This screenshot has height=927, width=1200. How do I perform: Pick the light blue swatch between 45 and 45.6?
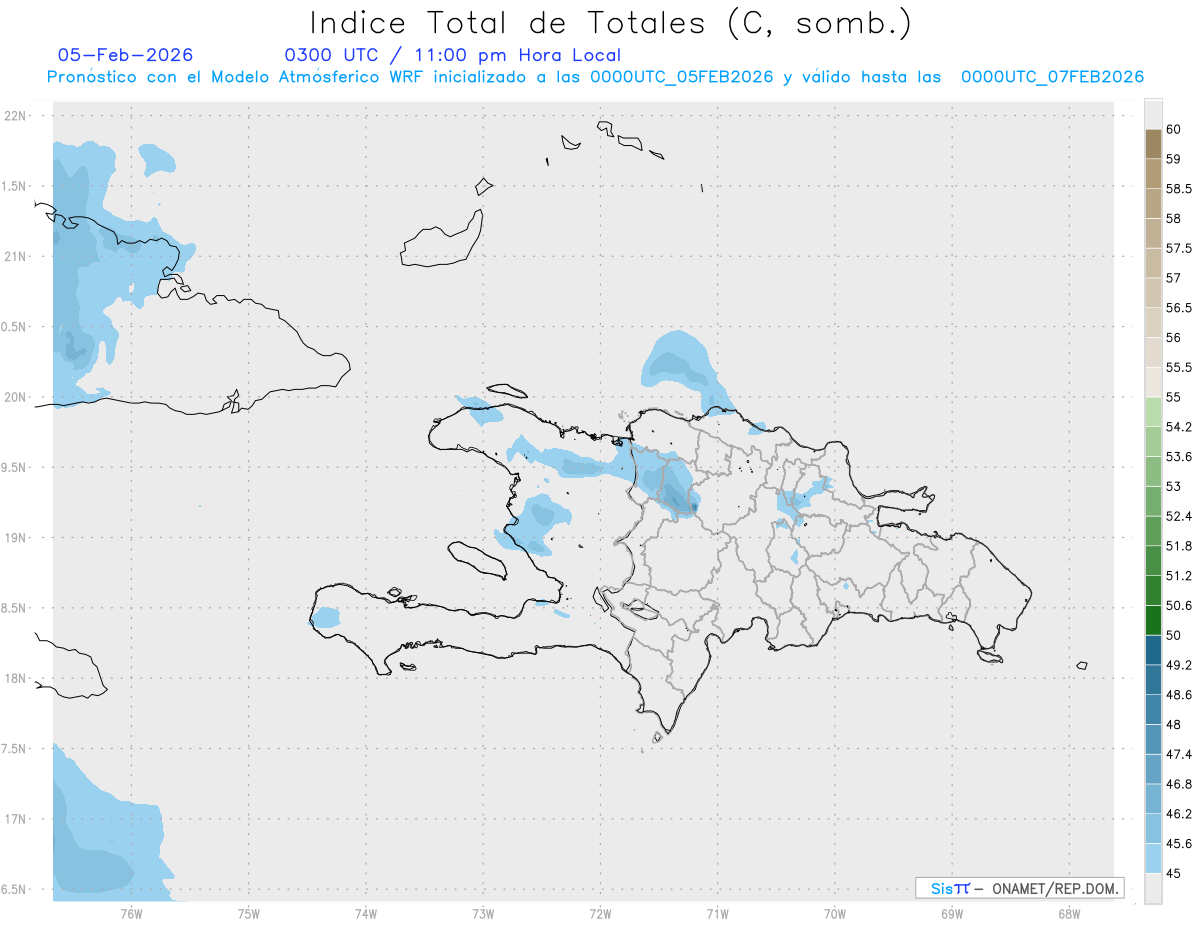(x=1153, y=859)
